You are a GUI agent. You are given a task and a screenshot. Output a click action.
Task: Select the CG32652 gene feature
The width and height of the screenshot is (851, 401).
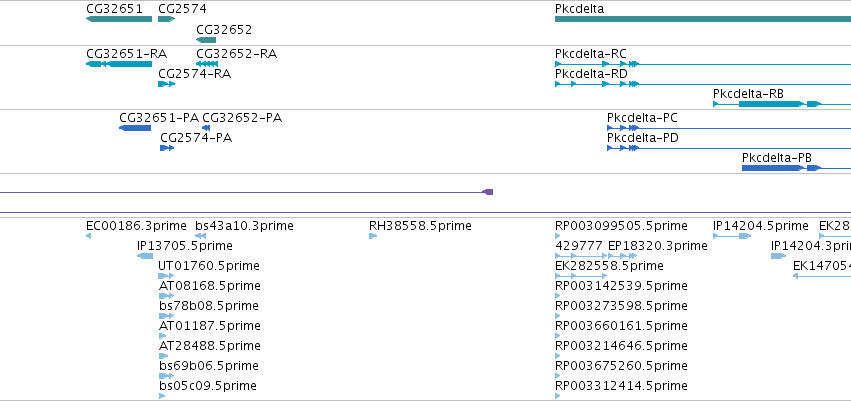[206, 40]
